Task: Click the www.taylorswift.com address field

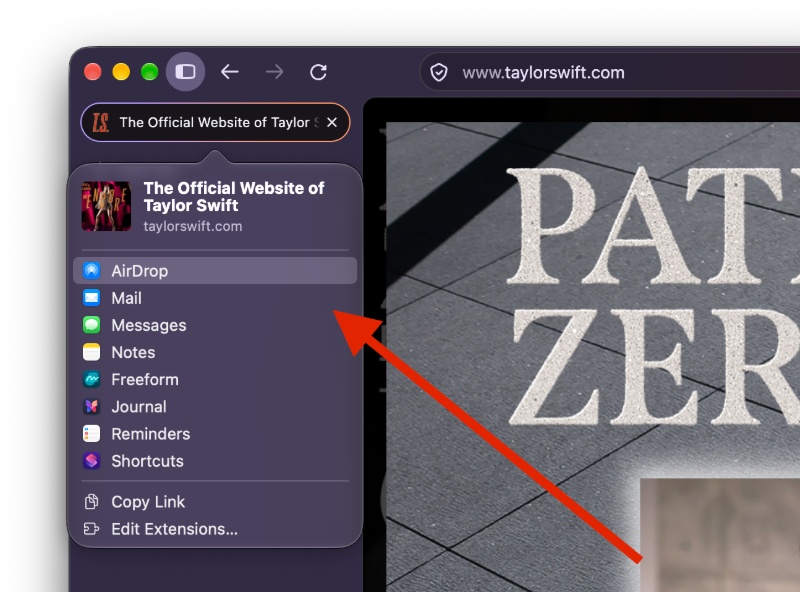Action: pos(610,72)
